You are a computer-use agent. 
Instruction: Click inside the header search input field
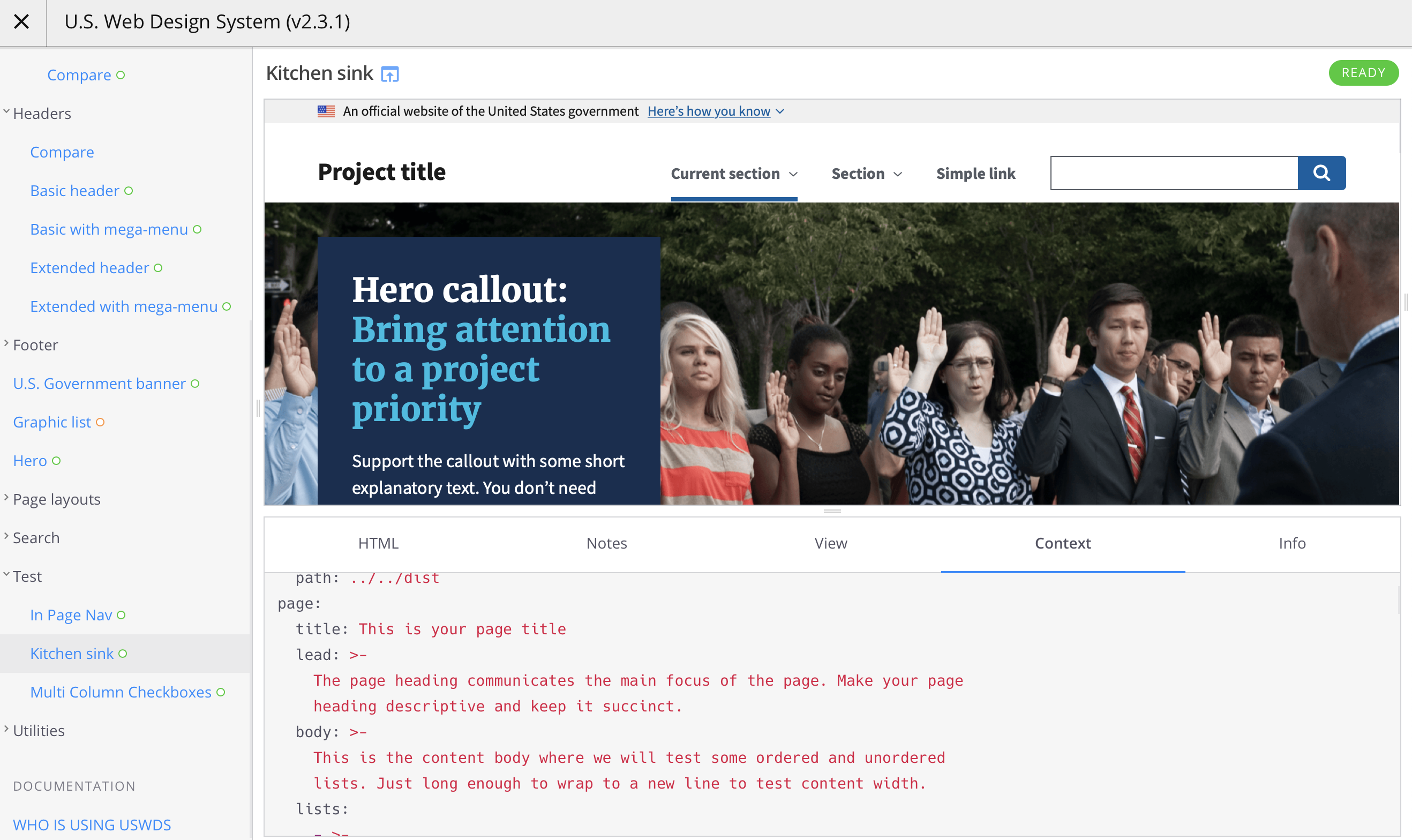1174,172
